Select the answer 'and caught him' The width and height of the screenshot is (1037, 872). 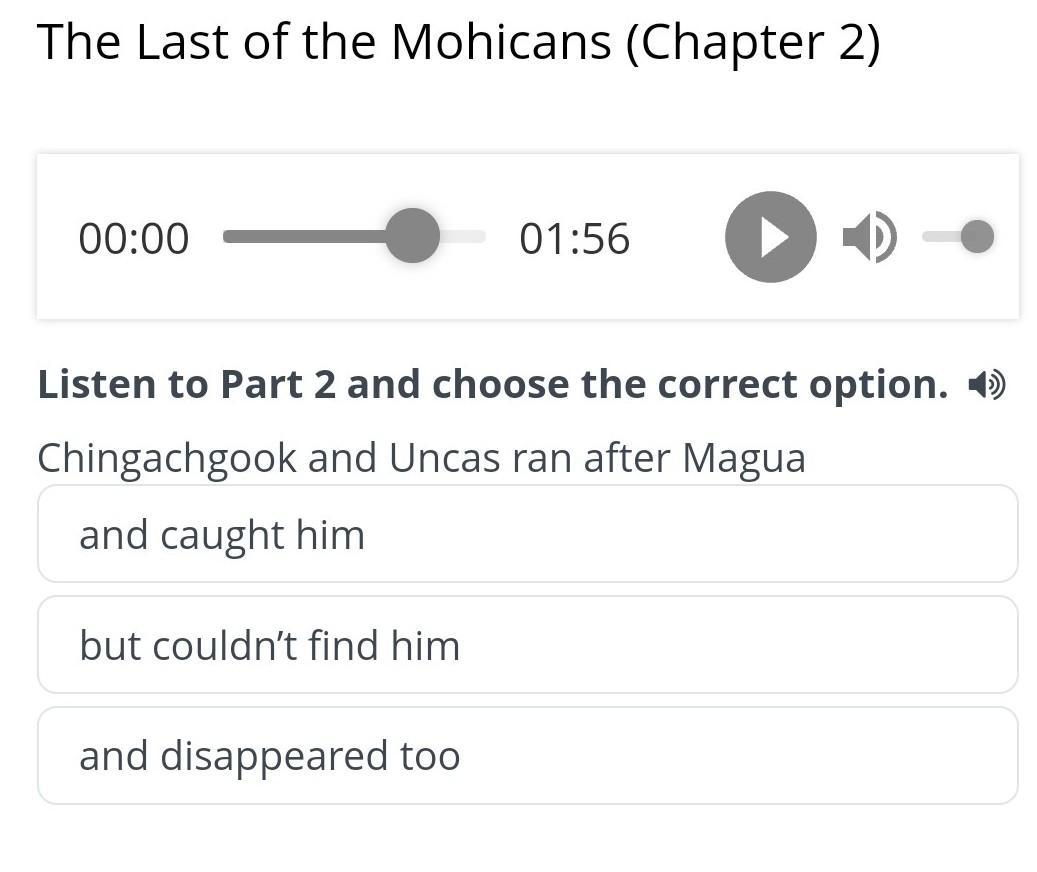point(527,534)
